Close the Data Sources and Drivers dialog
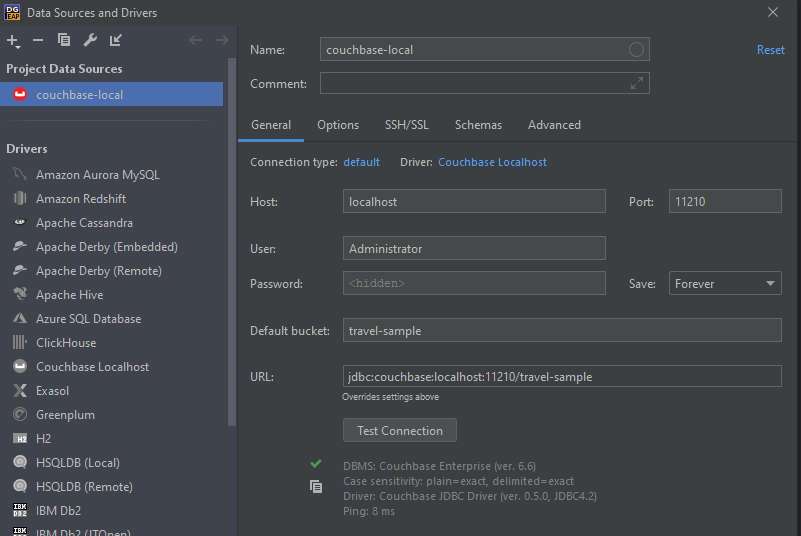The height and width of the screenshot is (536, 801). pos(773,12)
